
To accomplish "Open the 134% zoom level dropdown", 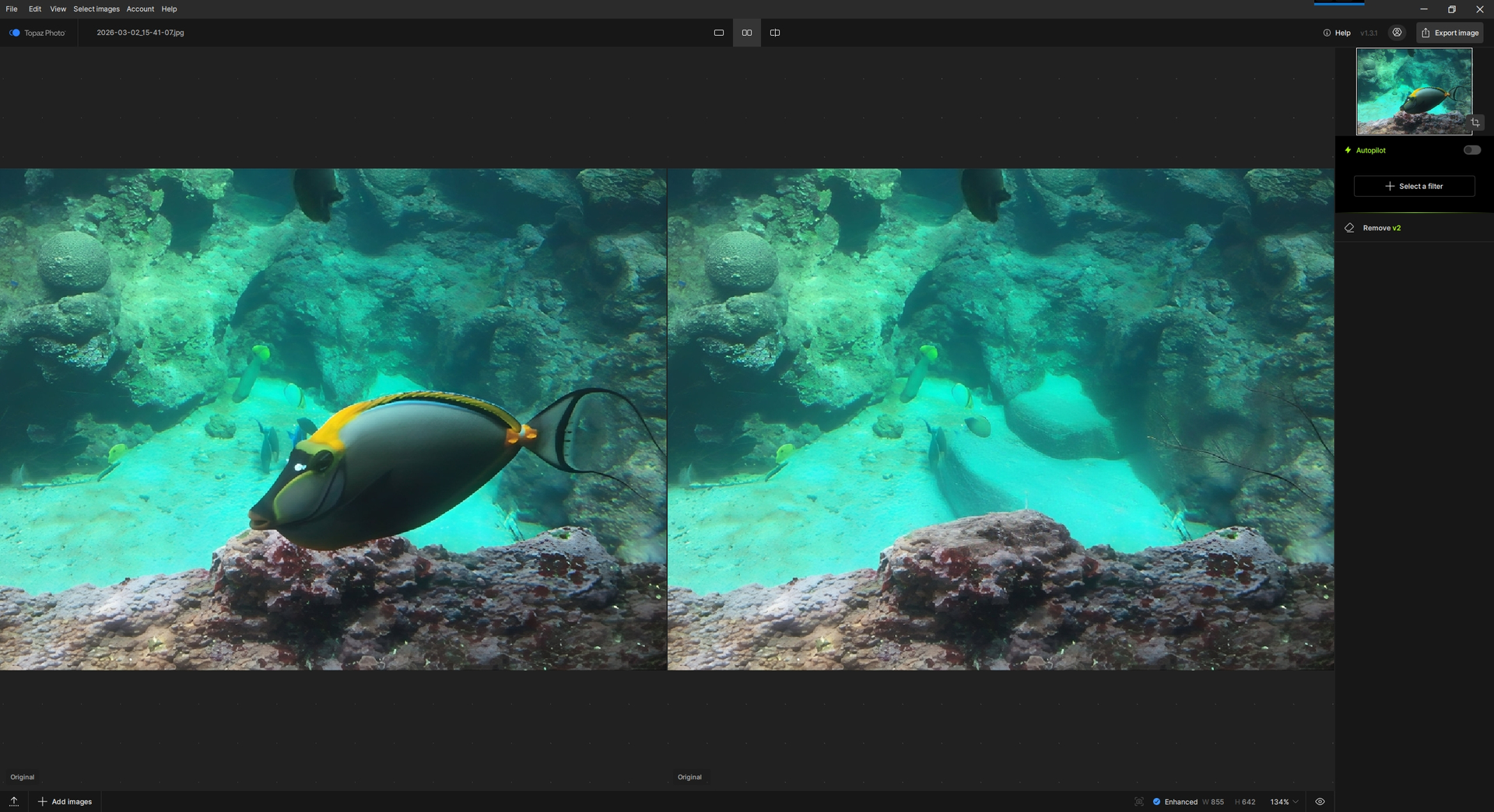I will [x=1284, y=802].
